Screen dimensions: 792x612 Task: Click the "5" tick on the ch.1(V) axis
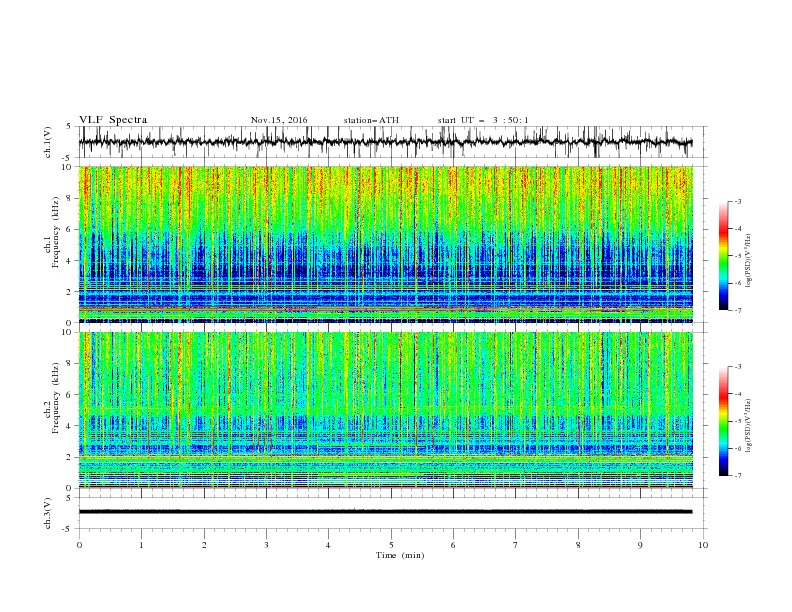(x=70, y=127)
